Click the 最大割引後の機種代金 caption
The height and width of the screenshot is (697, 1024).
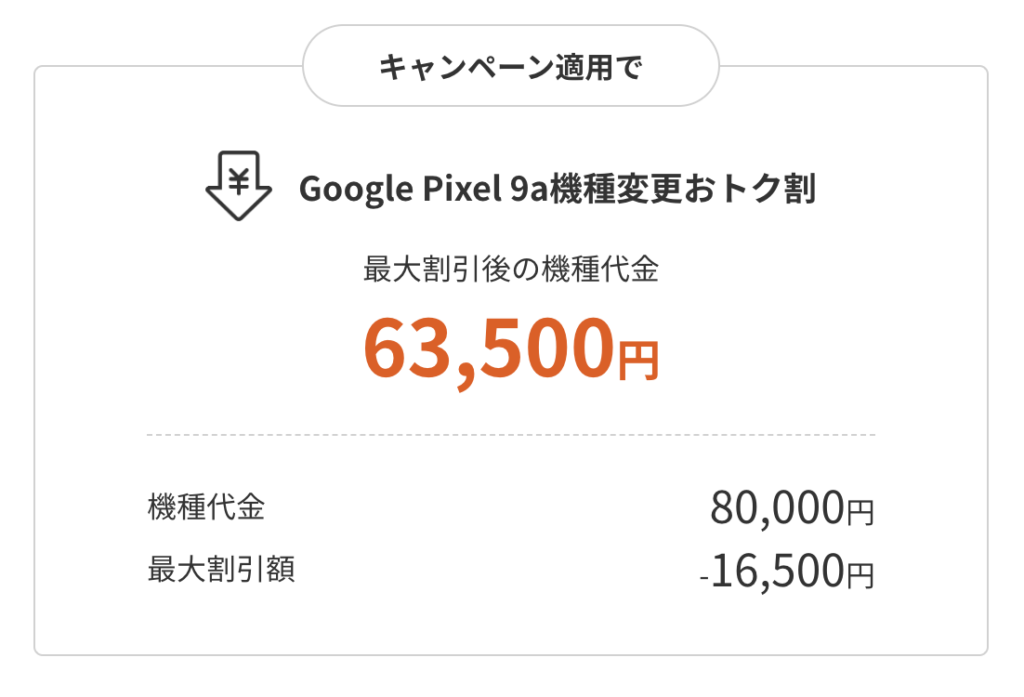click(511, 269)
